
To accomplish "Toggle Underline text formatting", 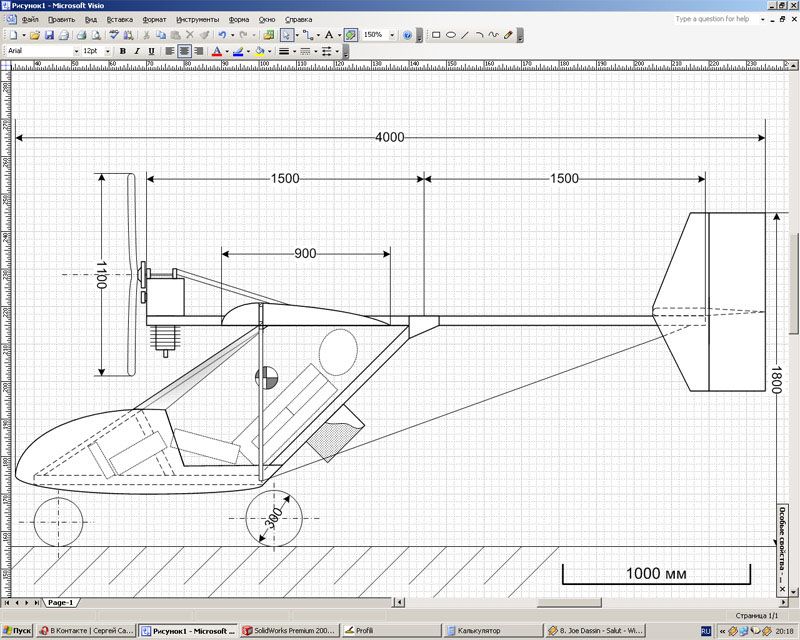I will click(x=151, y=50).
